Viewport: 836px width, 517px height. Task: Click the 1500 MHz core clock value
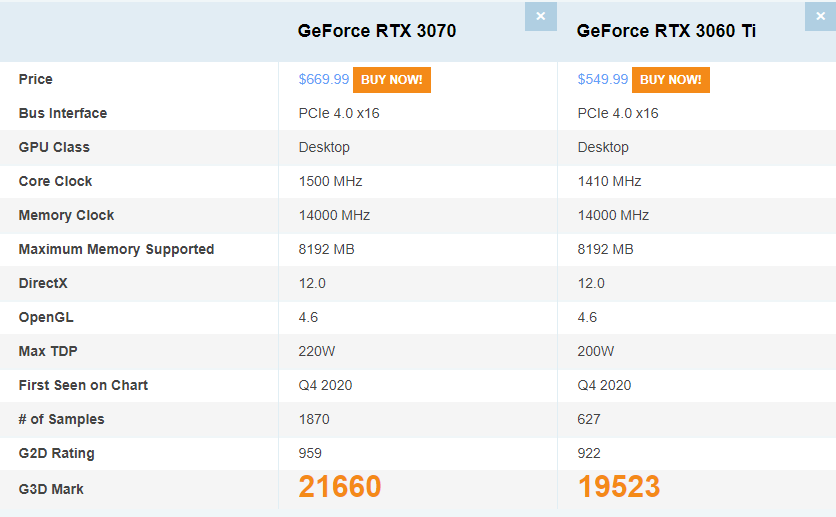coord(331,182)
